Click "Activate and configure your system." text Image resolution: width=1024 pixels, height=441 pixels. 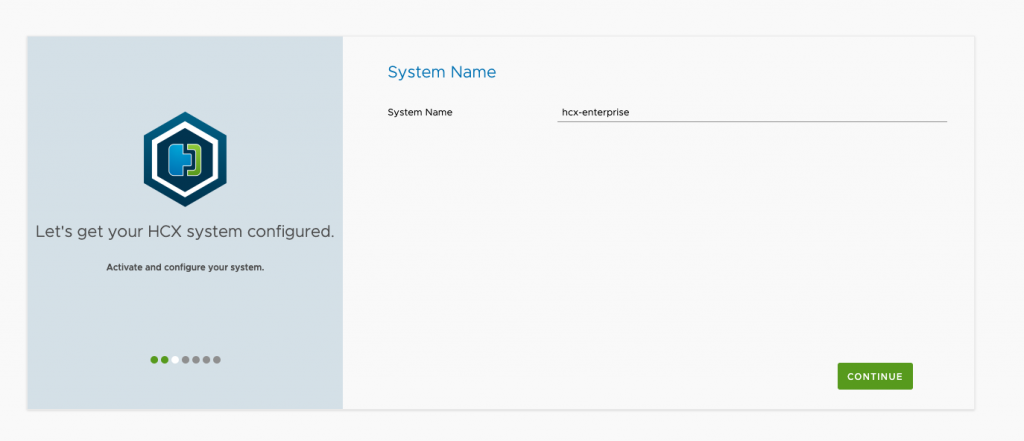185,267
